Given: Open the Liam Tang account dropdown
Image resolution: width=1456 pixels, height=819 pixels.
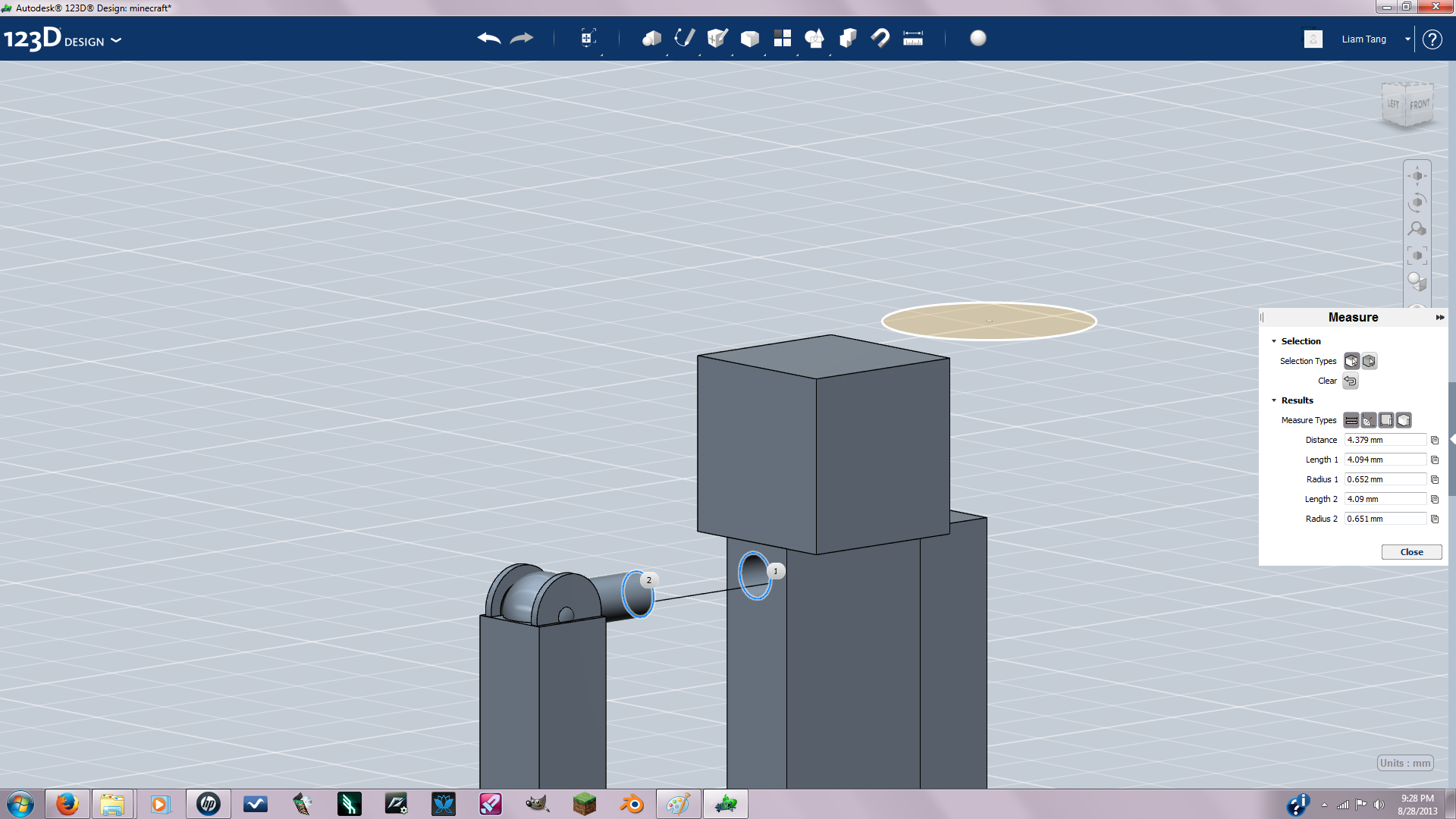Looking at the screenshot, I should (x=1407, y=39).
